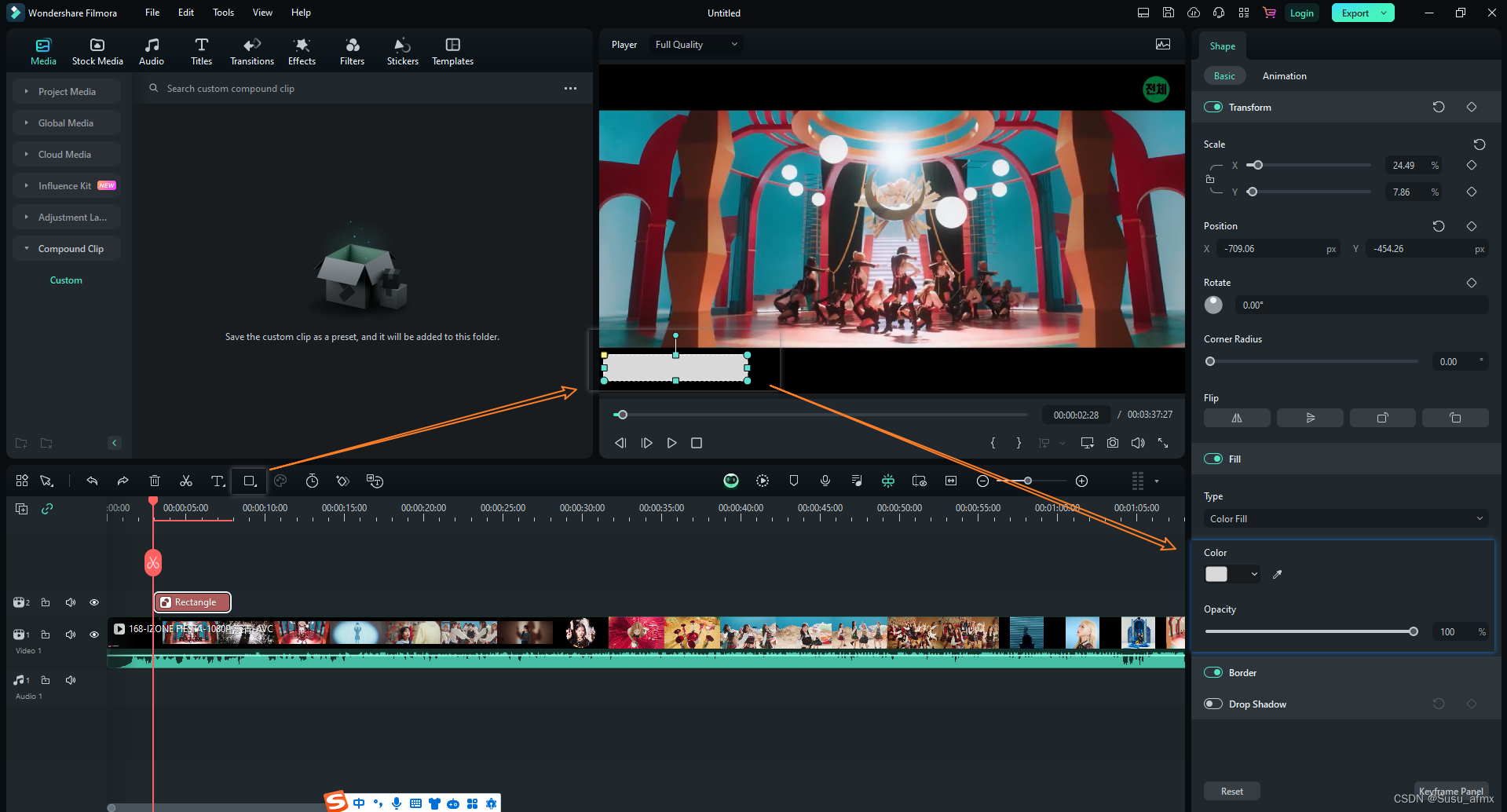Open the Full Quality dropdown
Viewport: 1507px width, 812px height.
pos(697,45)
